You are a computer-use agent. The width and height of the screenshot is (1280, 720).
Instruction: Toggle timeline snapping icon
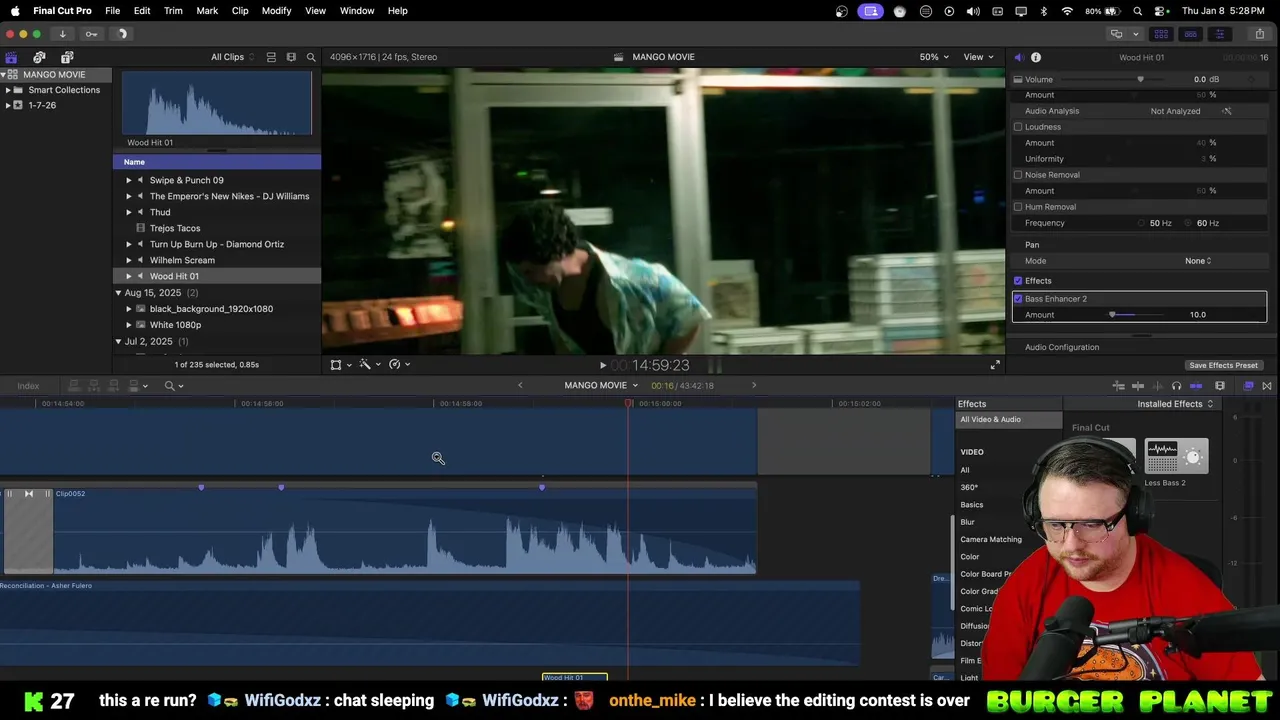tap(1196, 386)
